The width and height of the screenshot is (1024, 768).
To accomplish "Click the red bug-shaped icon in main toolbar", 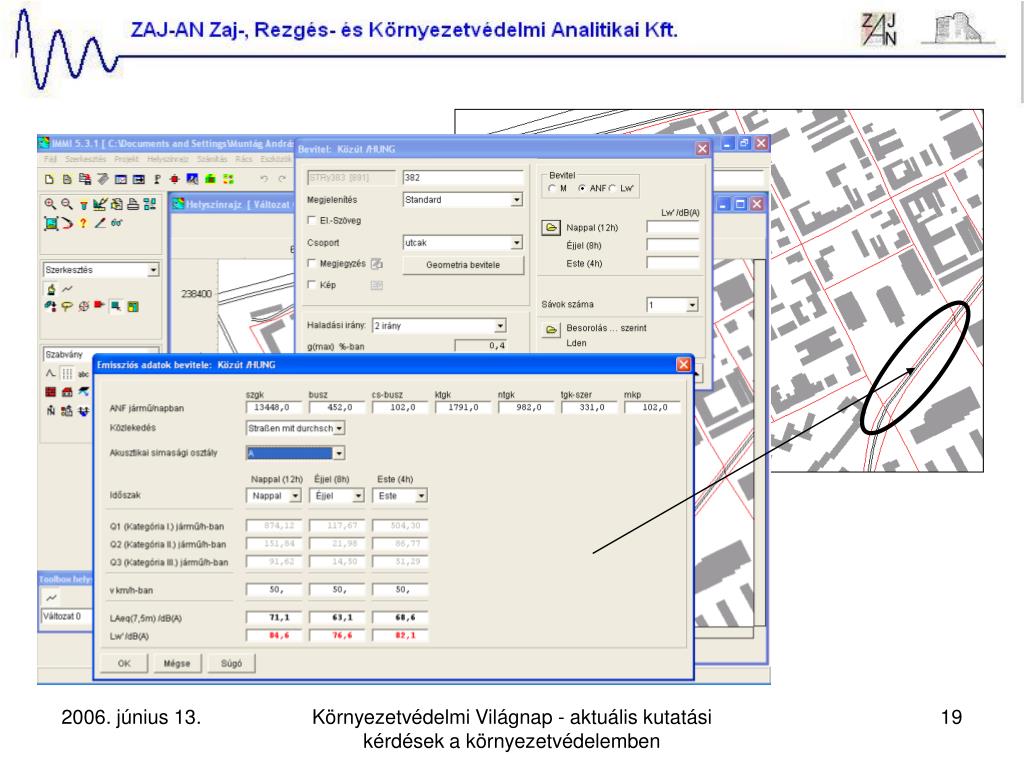I will (x=174, y=179).
